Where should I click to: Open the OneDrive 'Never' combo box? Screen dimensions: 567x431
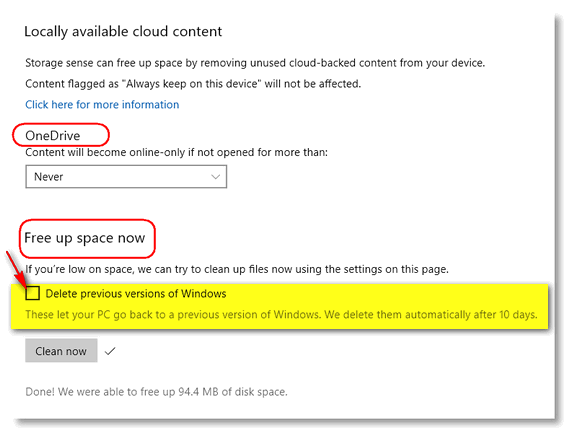click(126, 176)
